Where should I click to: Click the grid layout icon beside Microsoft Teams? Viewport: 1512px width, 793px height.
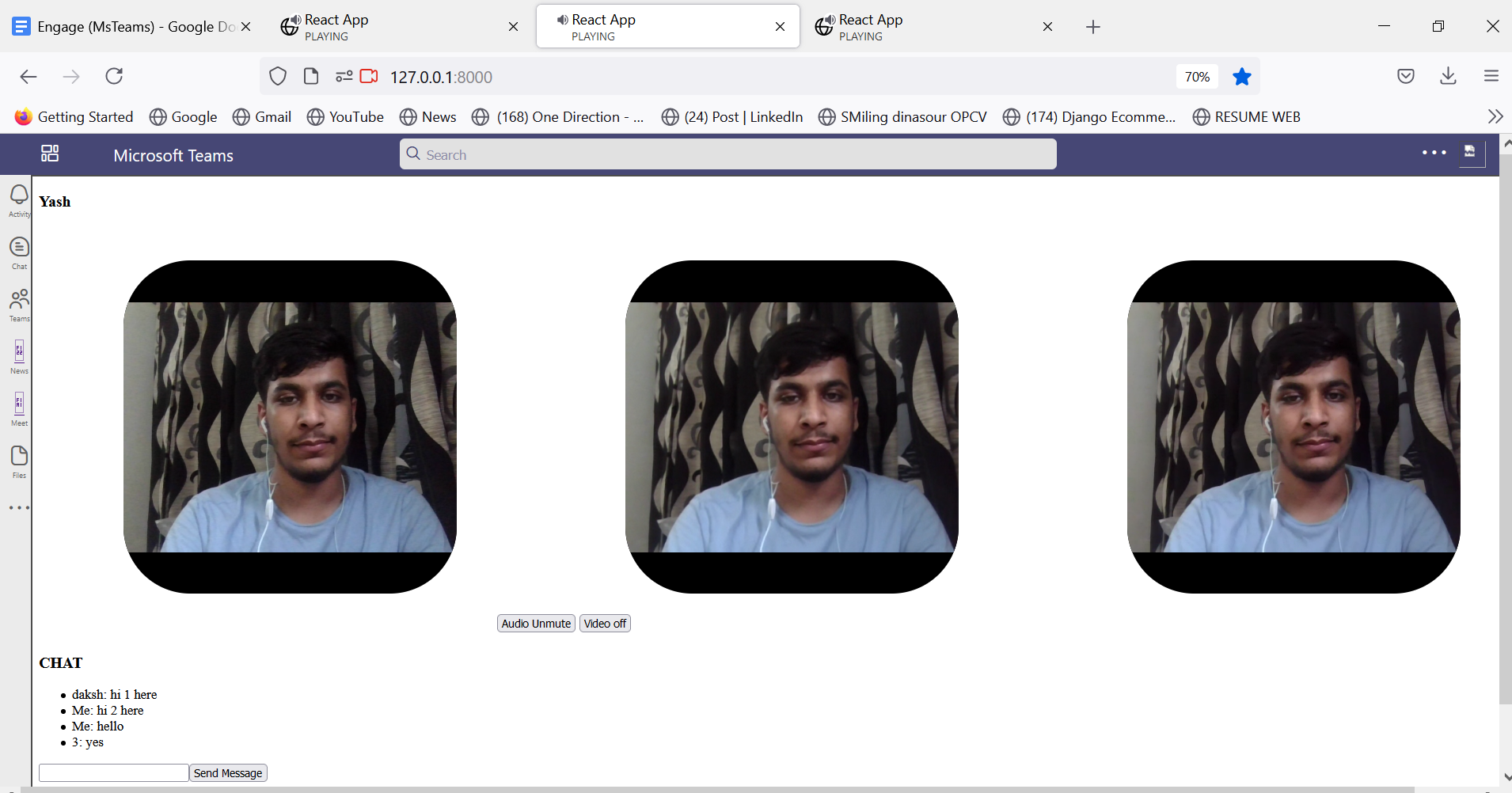[x=49, y=154]
